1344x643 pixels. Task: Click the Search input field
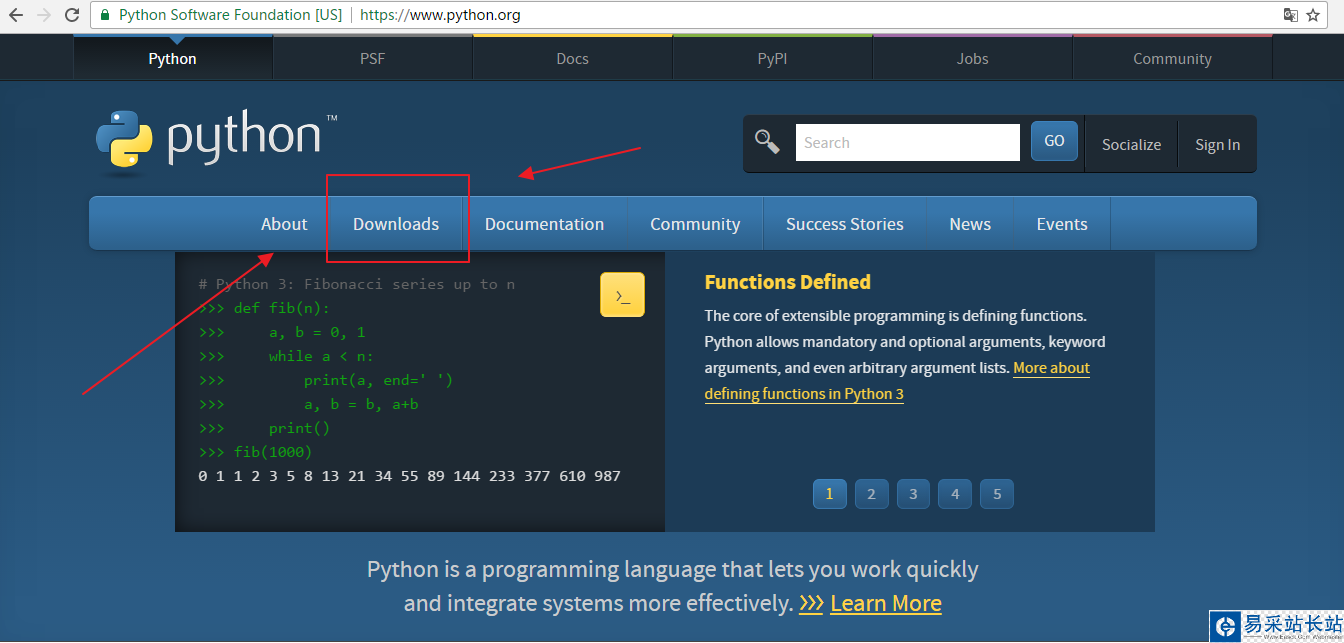pyautogui.click(x=908, y=143)
